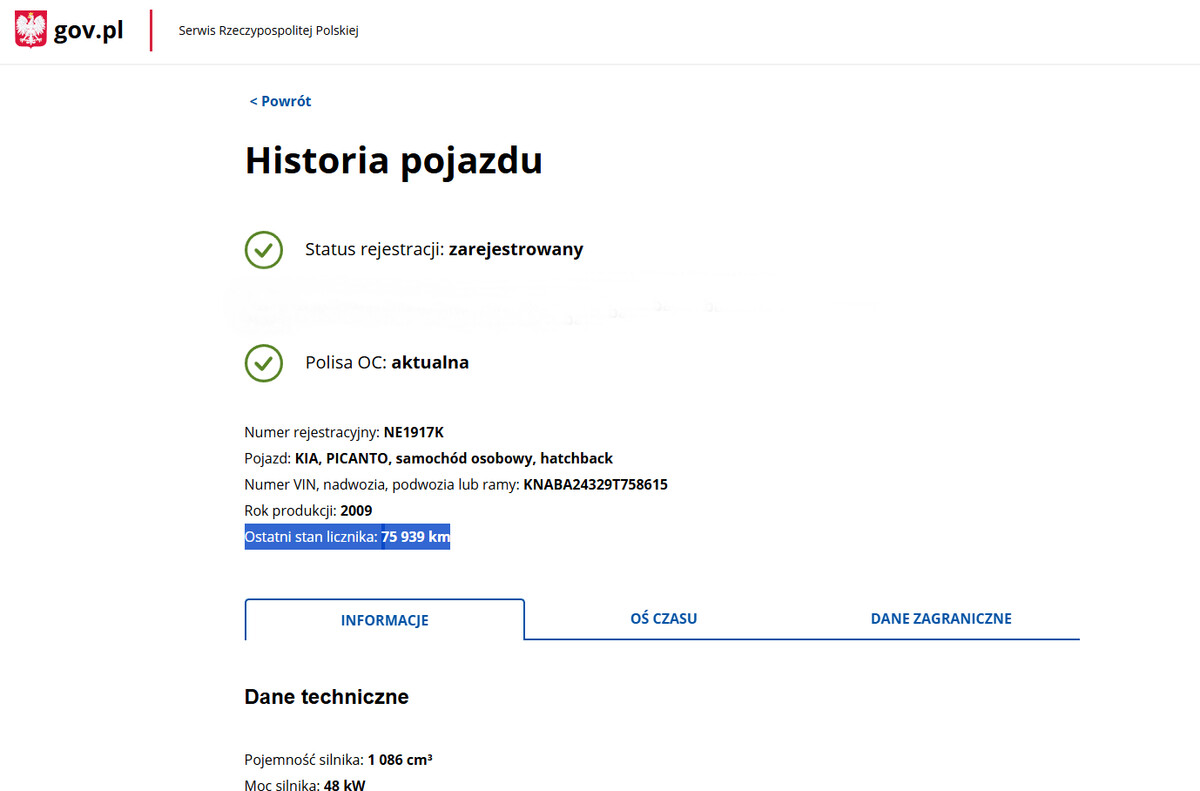Click the engine capacity value 1 086 cm³

point(399,760)
